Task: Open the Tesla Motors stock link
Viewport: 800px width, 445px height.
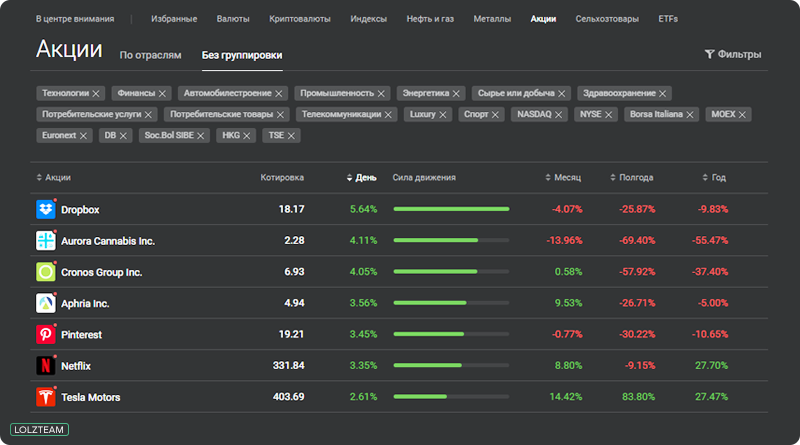Action: pos(90,397)
